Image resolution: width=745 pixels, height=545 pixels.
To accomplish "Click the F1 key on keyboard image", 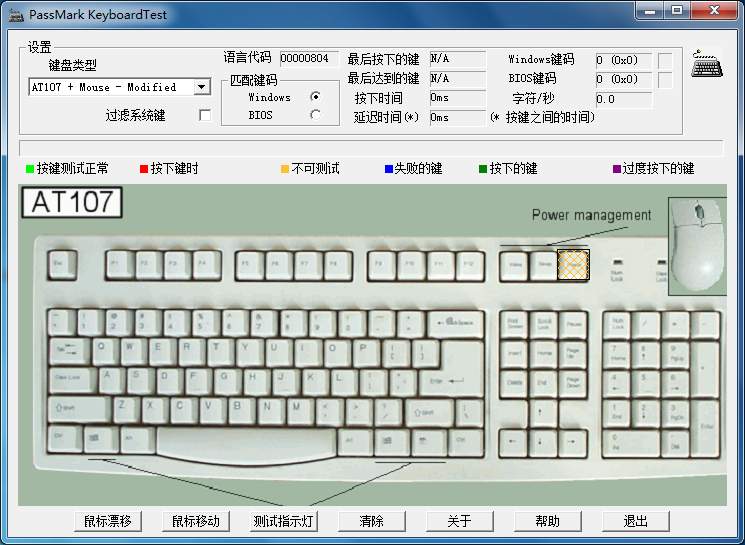I will (119, 265).
